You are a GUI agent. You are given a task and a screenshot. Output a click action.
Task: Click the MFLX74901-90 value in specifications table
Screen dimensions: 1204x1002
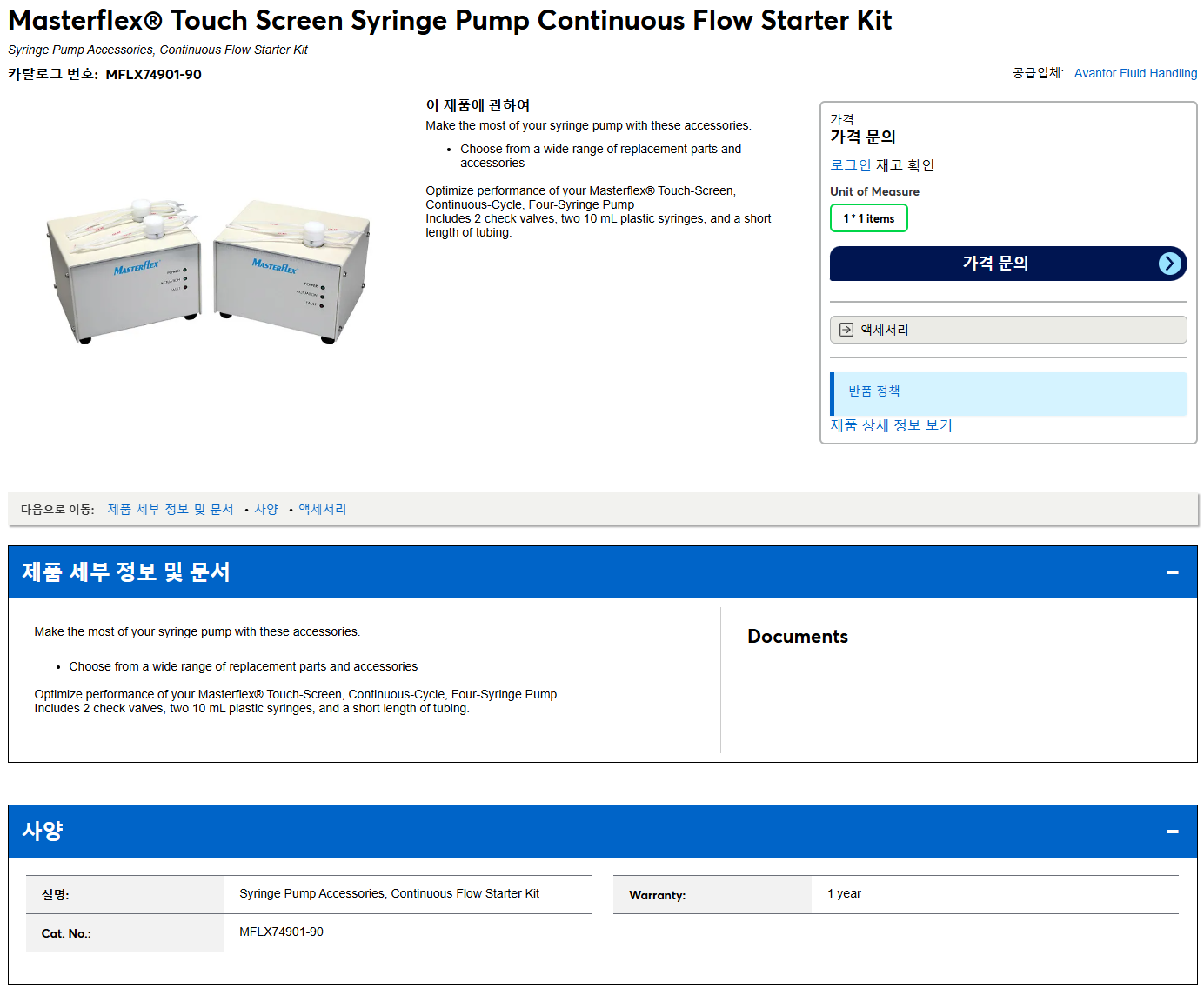tap(281, 932)
